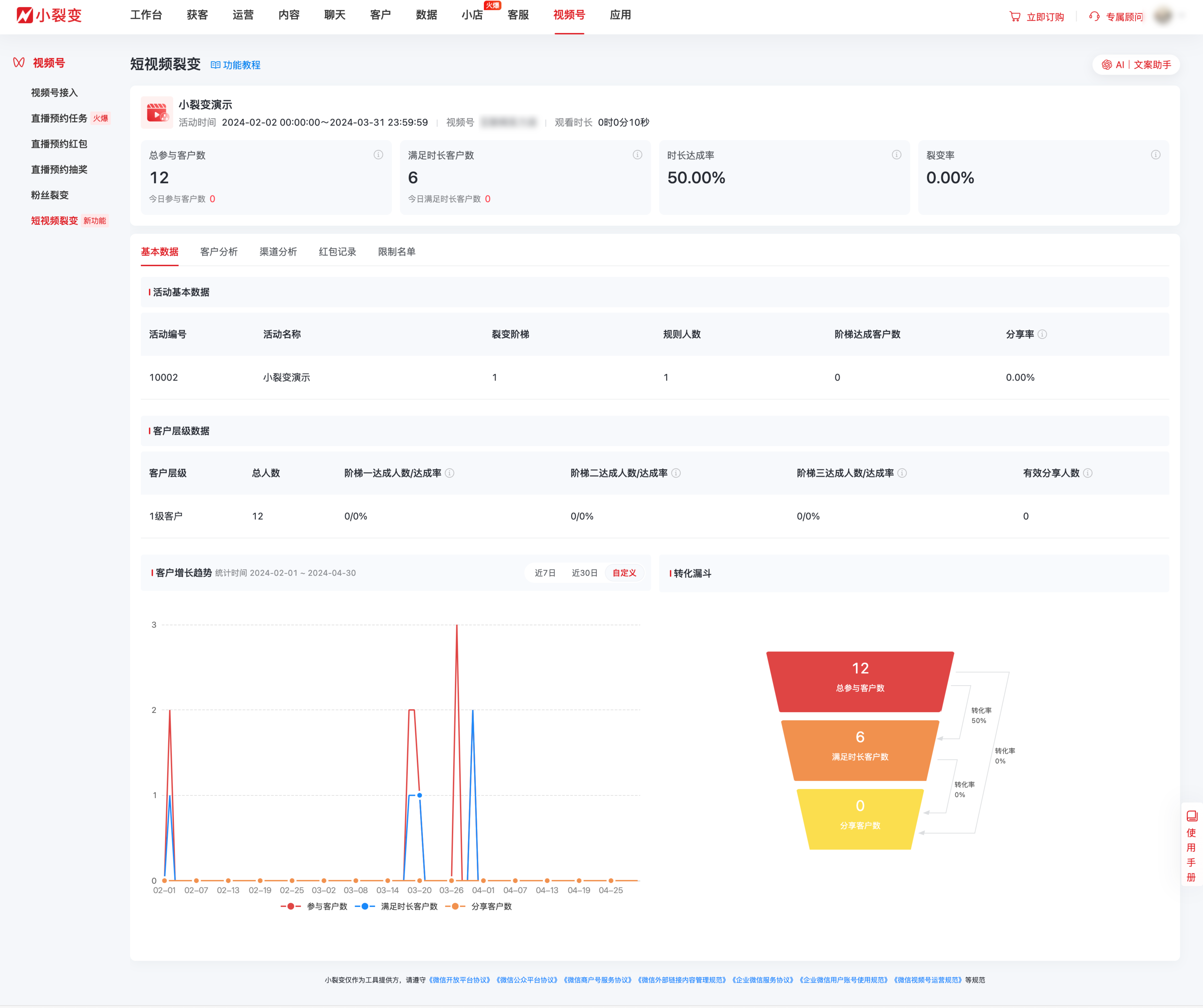This screenshot has height=1008, width=1203.
Task: Click activity number 10002 cell
Action: click(x=164, y=377)
